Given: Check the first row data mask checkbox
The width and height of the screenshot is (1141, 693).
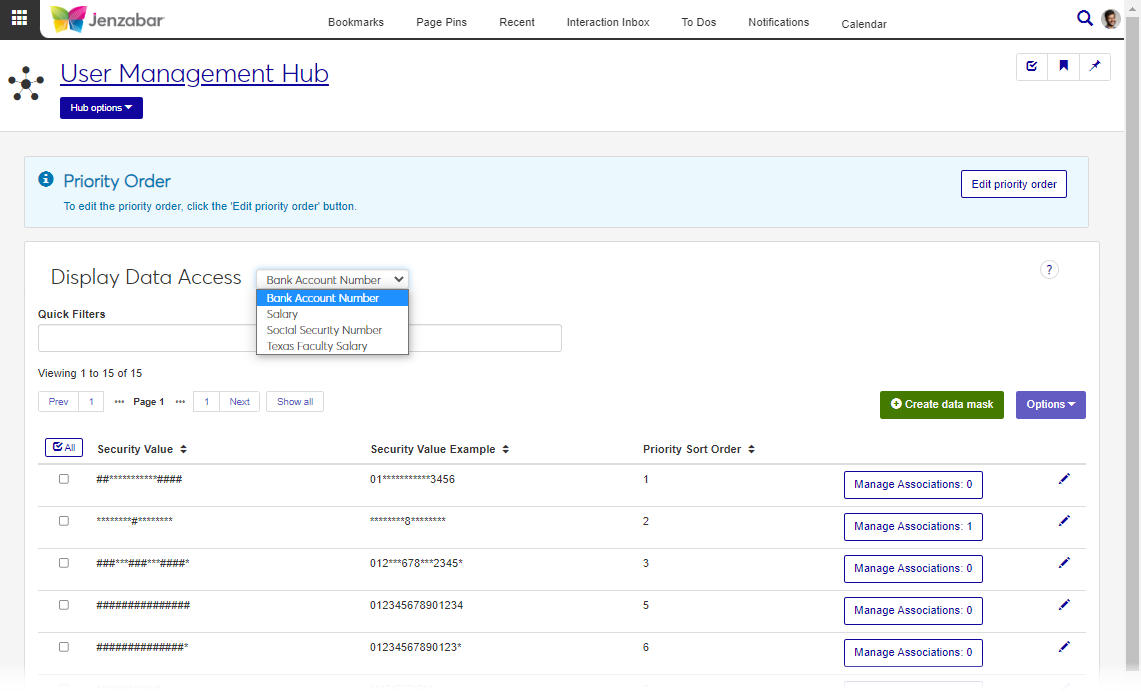Looking at the screenshot, I should 64,479.
